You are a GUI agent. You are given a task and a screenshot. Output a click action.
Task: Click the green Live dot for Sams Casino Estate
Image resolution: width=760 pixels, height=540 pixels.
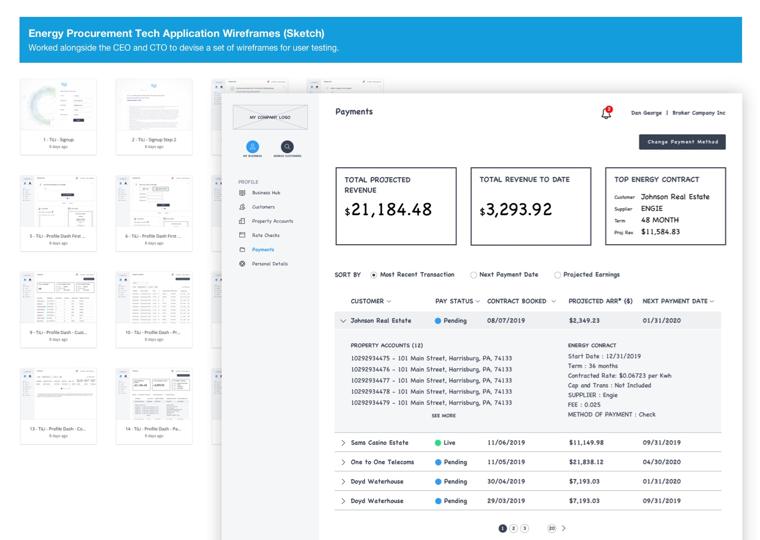point(438,443)
